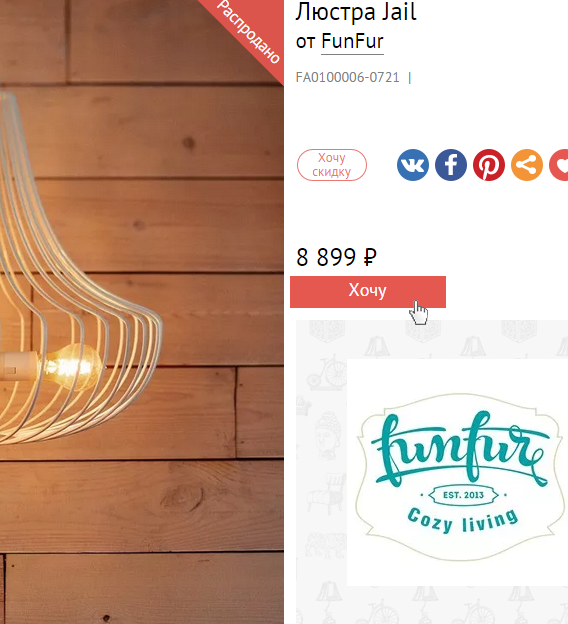Screen dimensions: 568x624
Task: Select the product title "Люстра Jail"
Action: tap(356, 12)
